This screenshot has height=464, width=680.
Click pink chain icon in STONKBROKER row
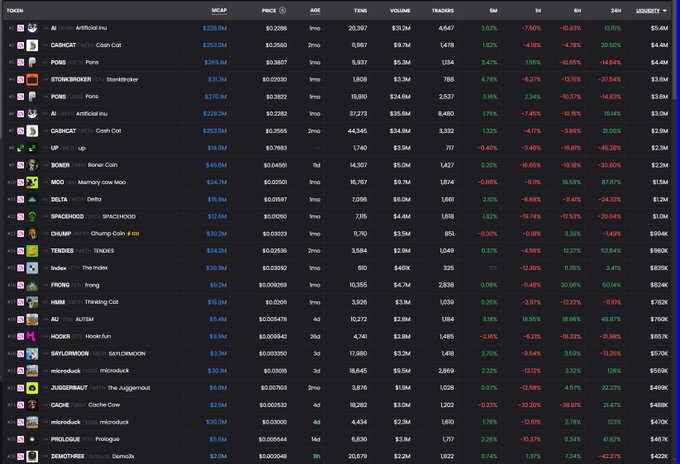pyautogui.click(x=20, y=79)
